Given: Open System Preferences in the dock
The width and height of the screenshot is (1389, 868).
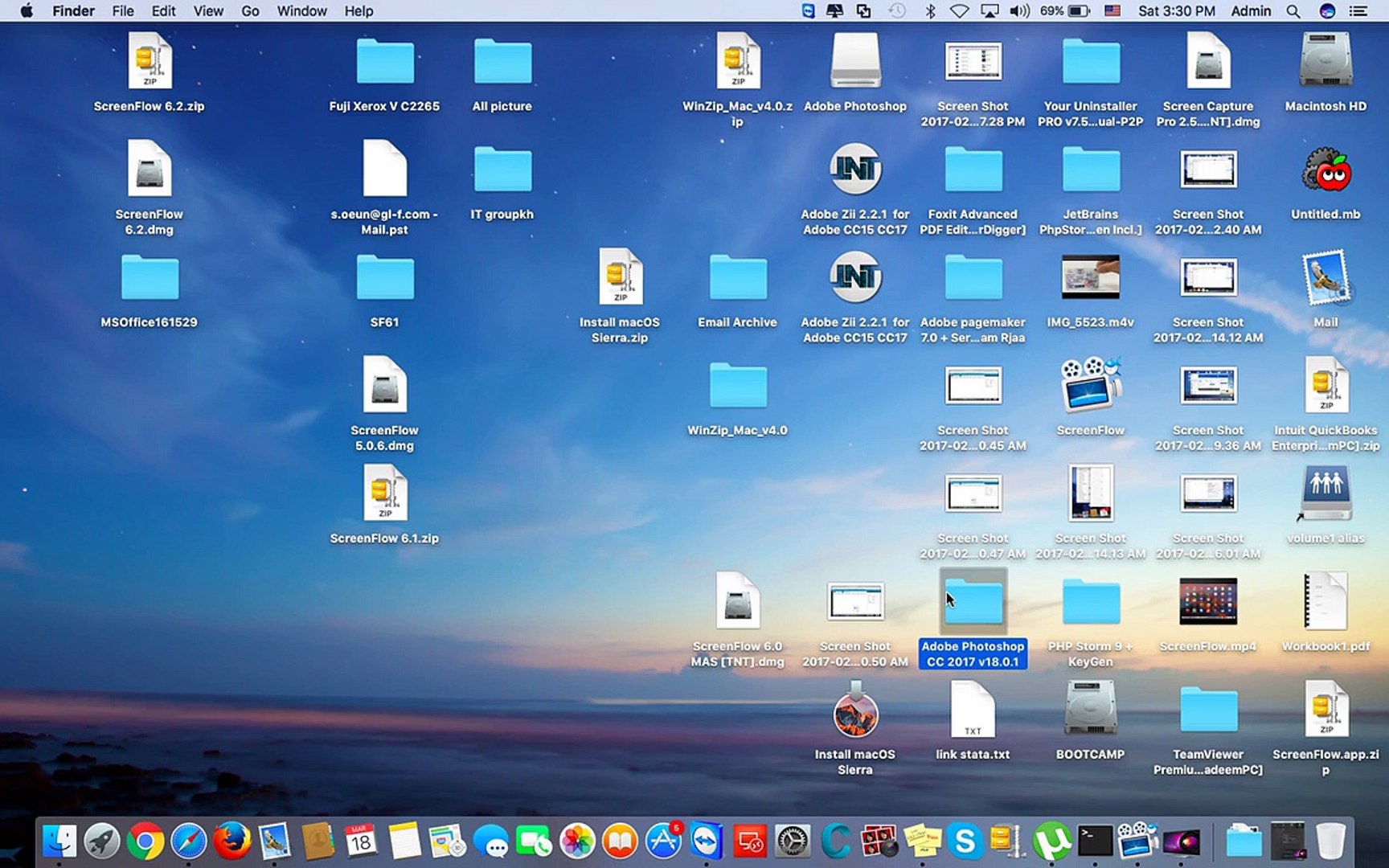Looking at the screenshot, I should (x=793, y=841).
